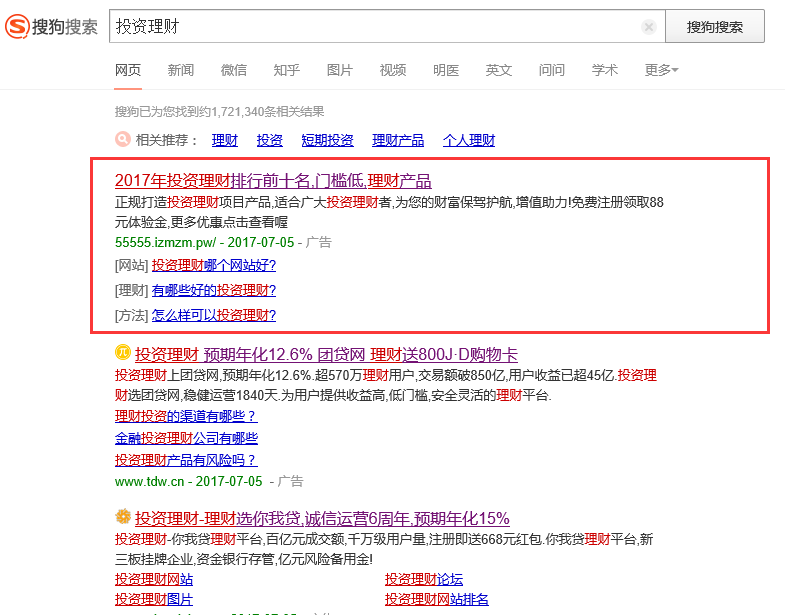Viewport: 785px width, 615px height.
Task: Switch to the 新闻 tab
Action: click(181, 70)
